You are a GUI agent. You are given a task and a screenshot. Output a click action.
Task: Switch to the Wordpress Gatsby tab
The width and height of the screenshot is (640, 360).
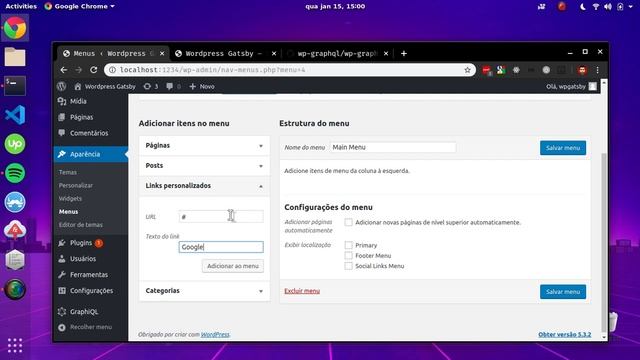click(x=224, y=53)
